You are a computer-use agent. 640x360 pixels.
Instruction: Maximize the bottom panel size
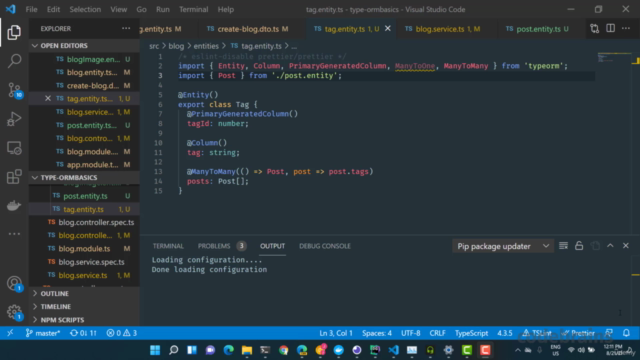610,246
